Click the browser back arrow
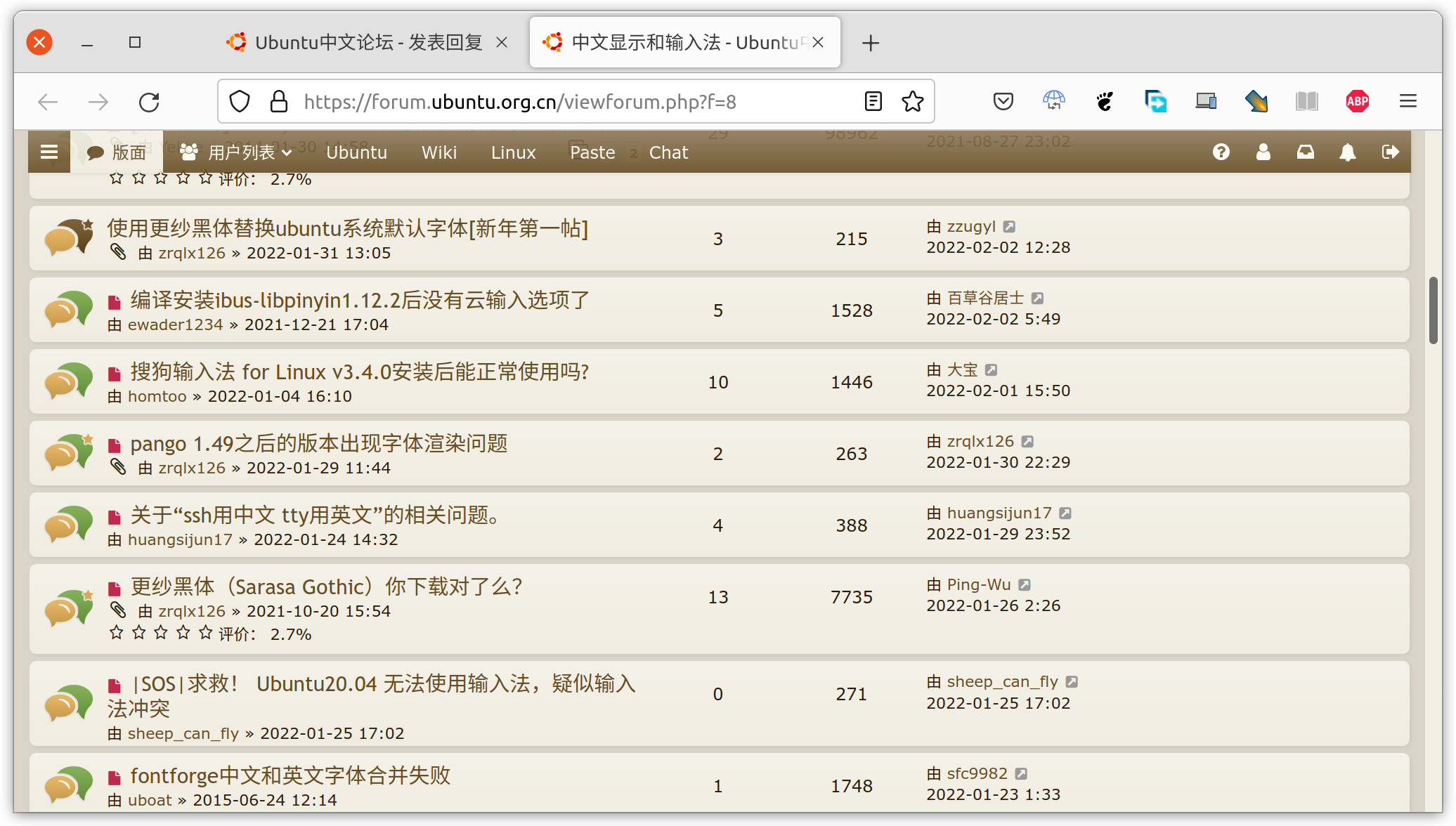This screenshot has width=1456, height=826. tap(48, 103)
